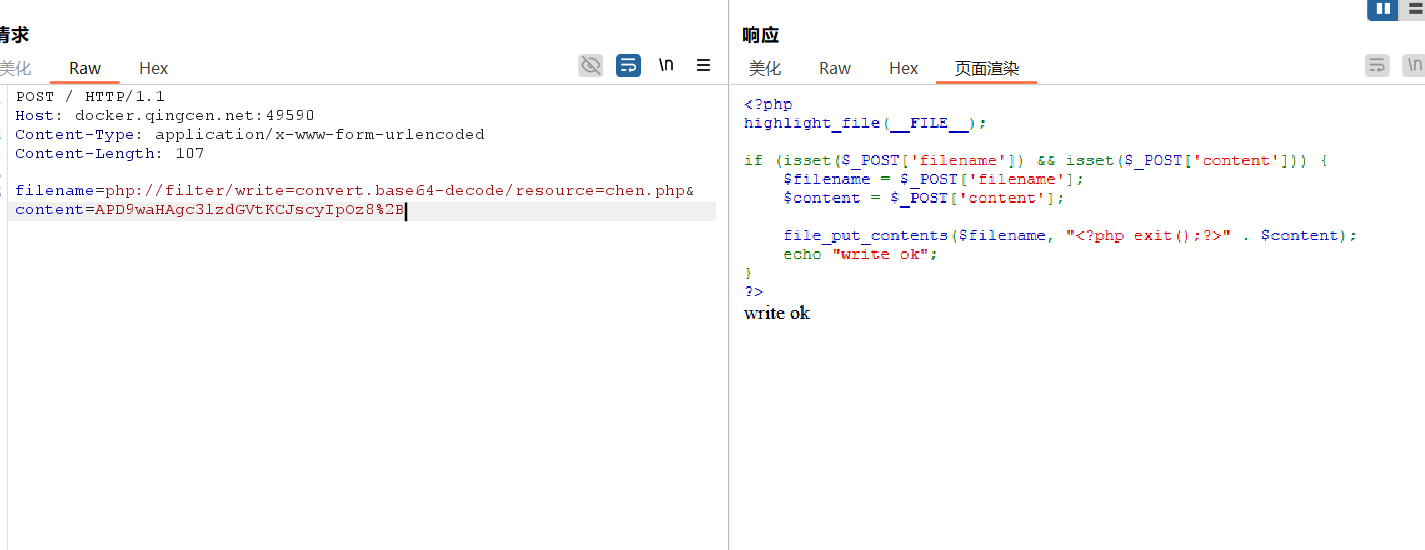
Task: Select the response 页面渲染 tab
Action: click(987, 68)
